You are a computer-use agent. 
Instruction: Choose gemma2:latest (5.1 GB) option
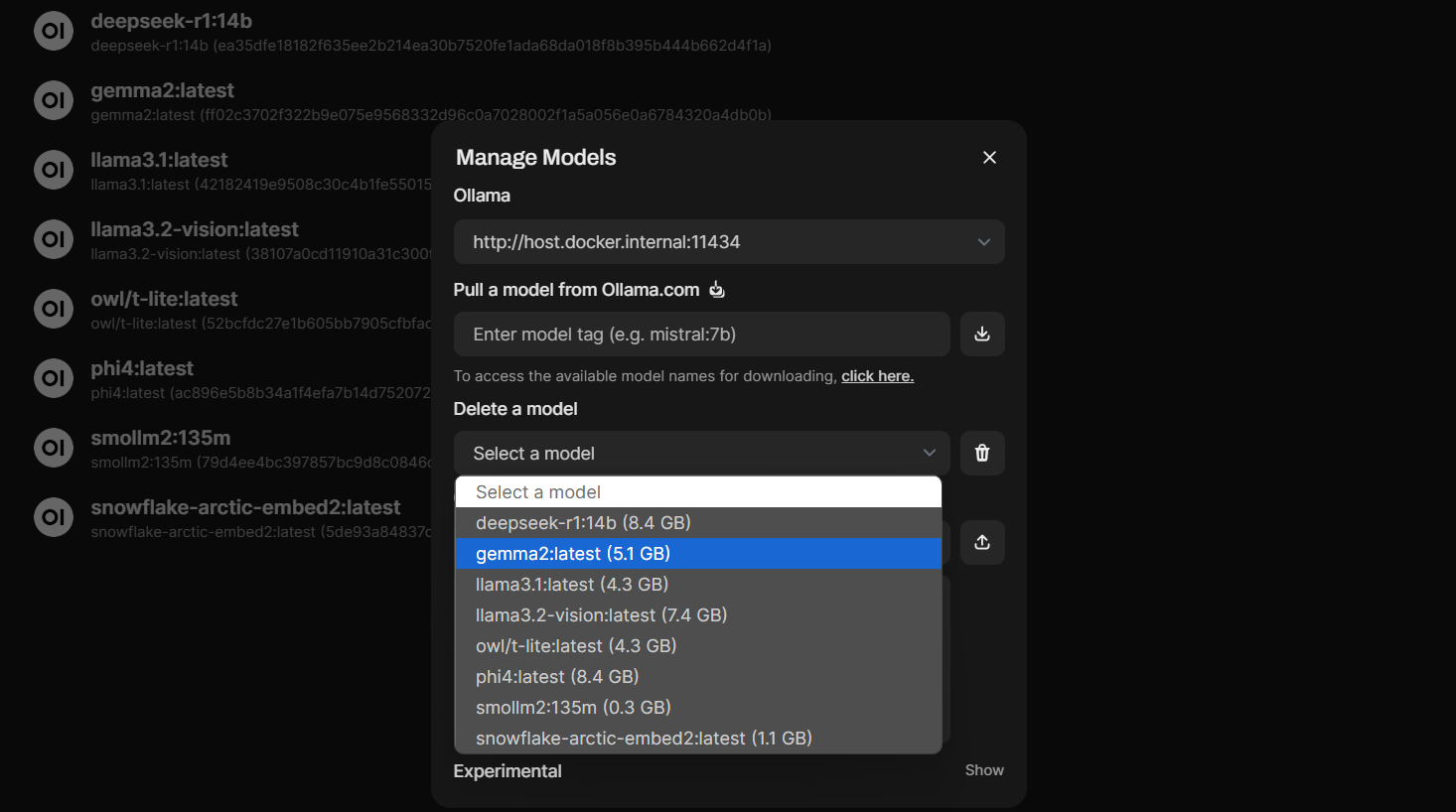click(x=573, y=554)
